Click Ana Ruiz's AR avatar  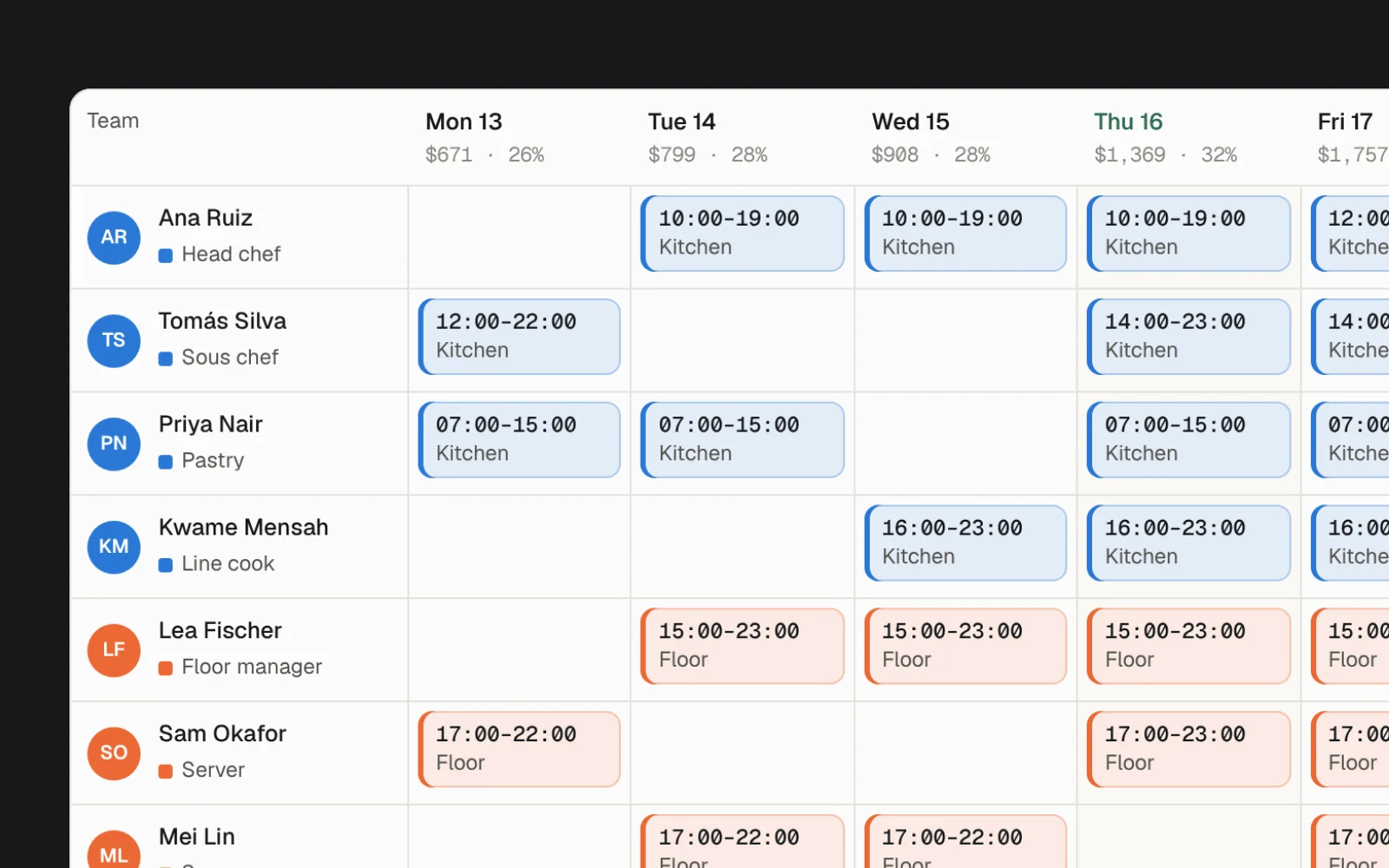tap(114, 237)
